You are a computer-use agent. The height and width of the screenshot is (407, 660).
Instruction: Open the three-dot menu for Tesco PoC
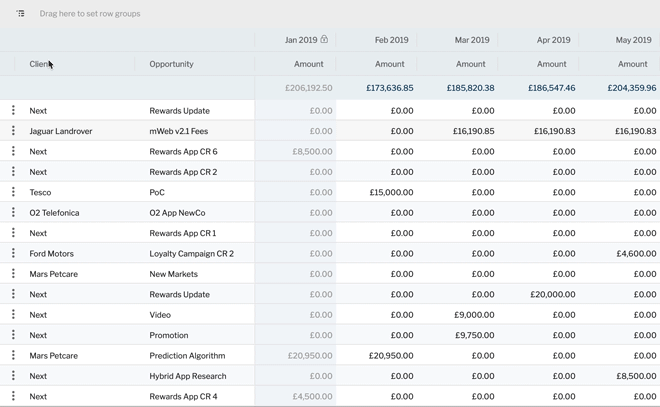[x=13, y=192]
